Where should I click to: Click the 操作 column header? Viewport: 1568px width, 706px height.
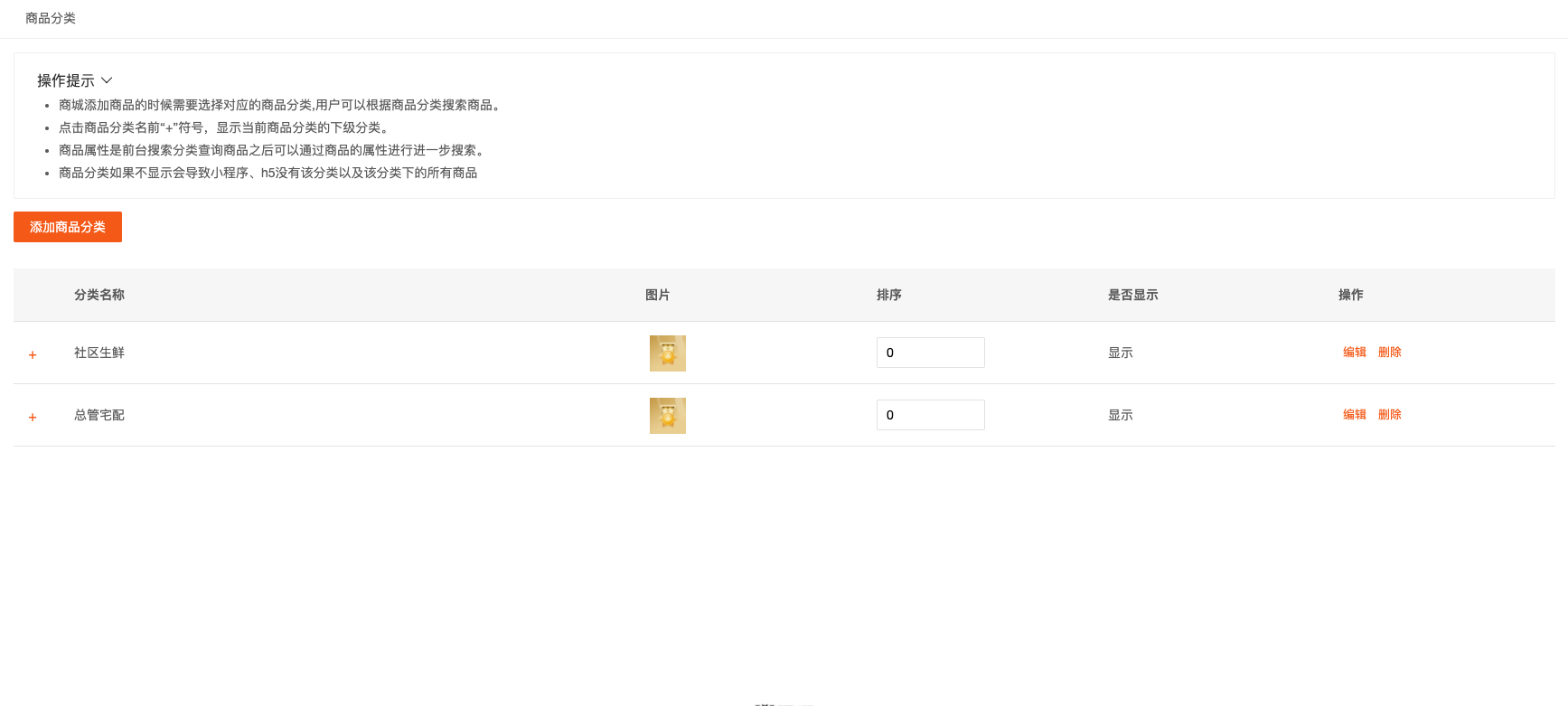(x=1351, y=295)
